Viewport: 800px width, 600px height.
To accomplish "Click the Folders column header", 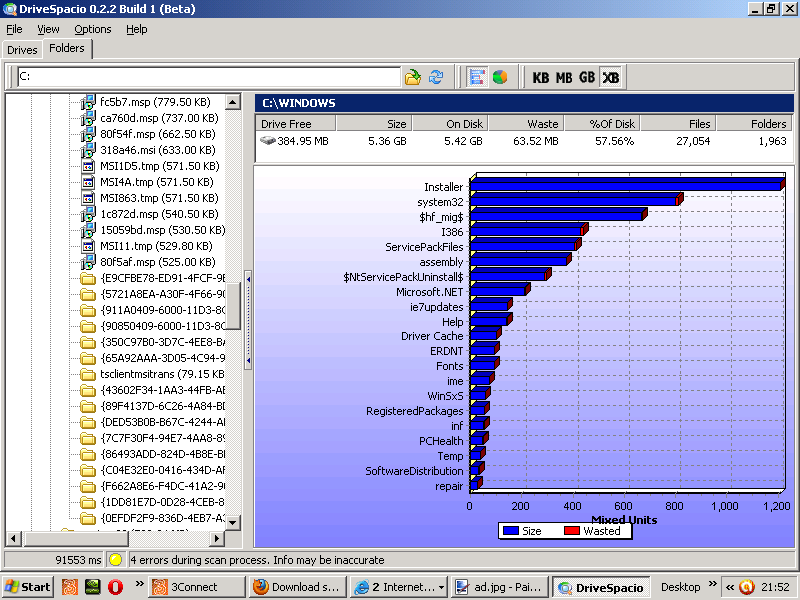I will (x=755, y=123).
